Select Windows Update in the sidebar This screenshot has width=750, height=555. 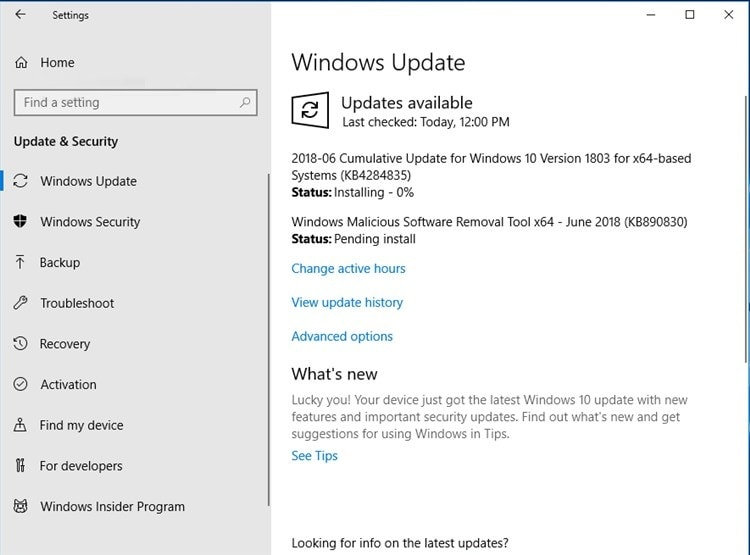tap(88, 181)
